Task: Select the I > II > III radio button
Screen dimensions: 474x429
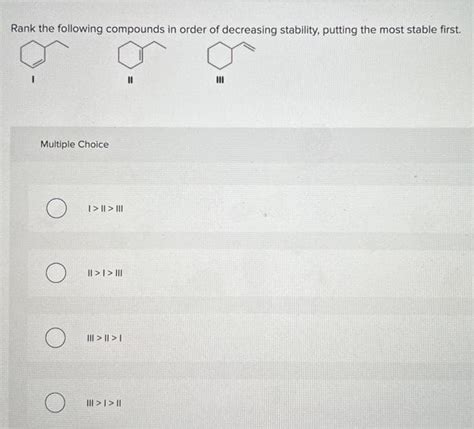Action: [56, 208]
